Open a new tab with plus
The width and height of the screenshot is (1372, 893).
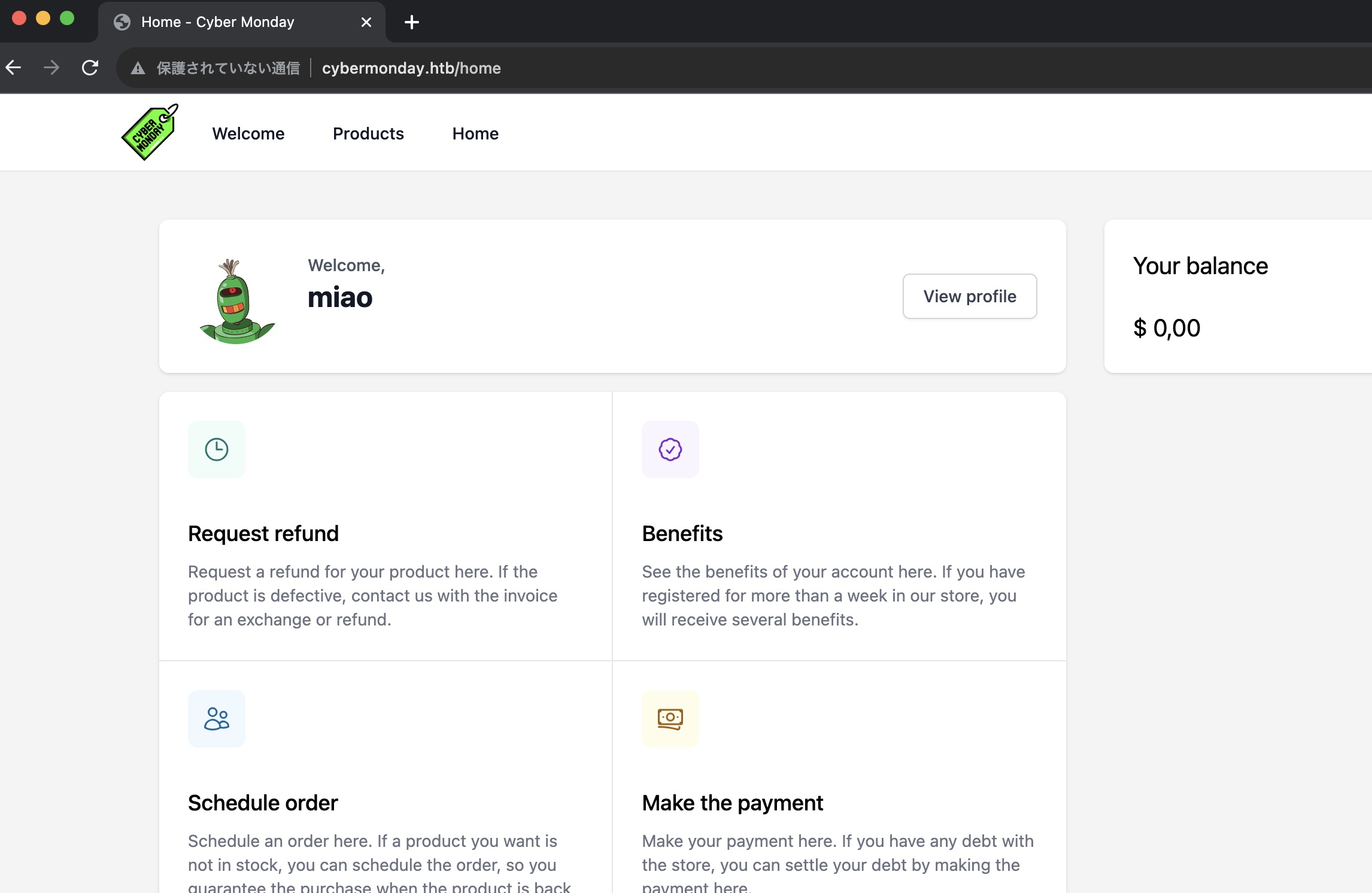(411, 22)
